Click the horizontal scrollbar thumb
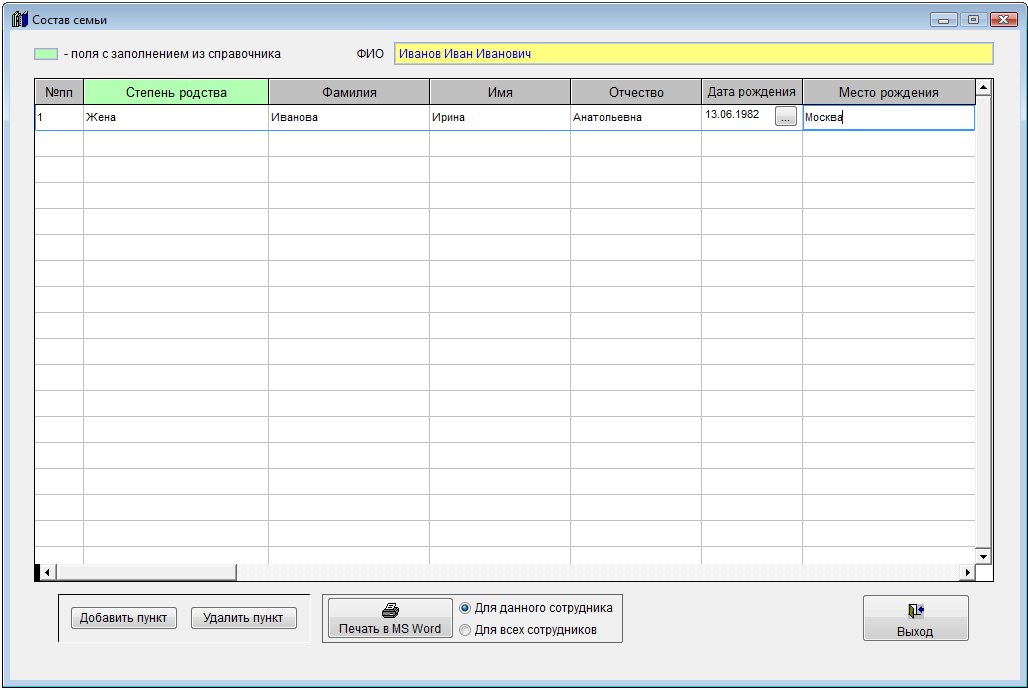This screenshot has width=1028, height=690. click(146, 573)
